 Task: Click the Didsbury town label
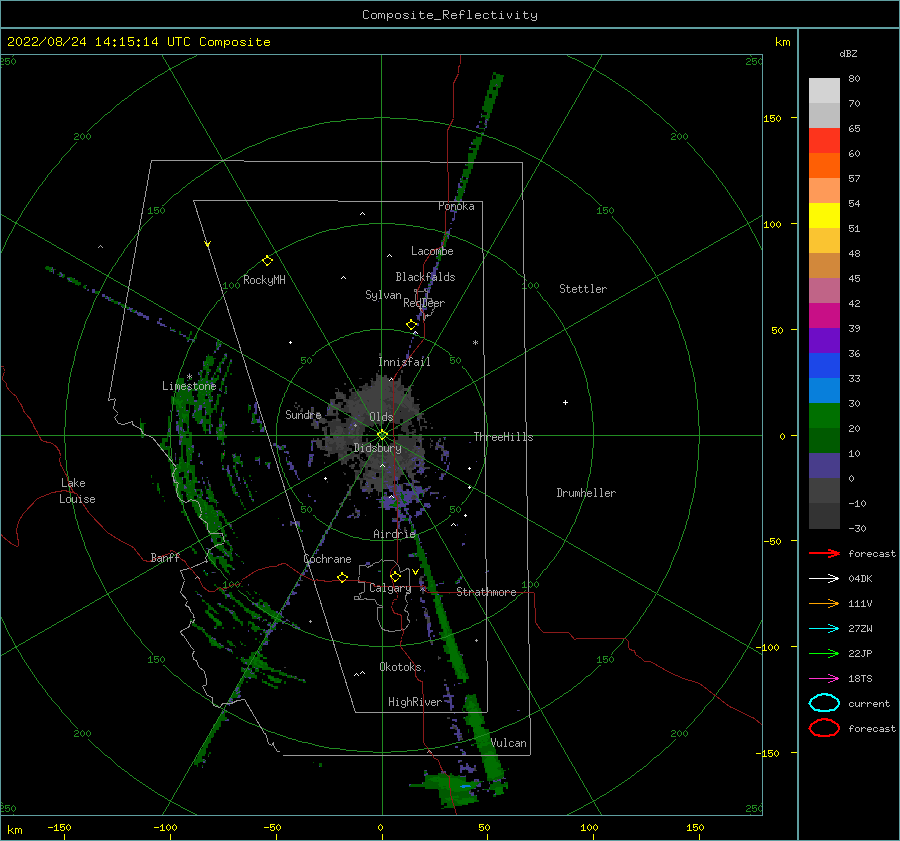pos(377,448)
